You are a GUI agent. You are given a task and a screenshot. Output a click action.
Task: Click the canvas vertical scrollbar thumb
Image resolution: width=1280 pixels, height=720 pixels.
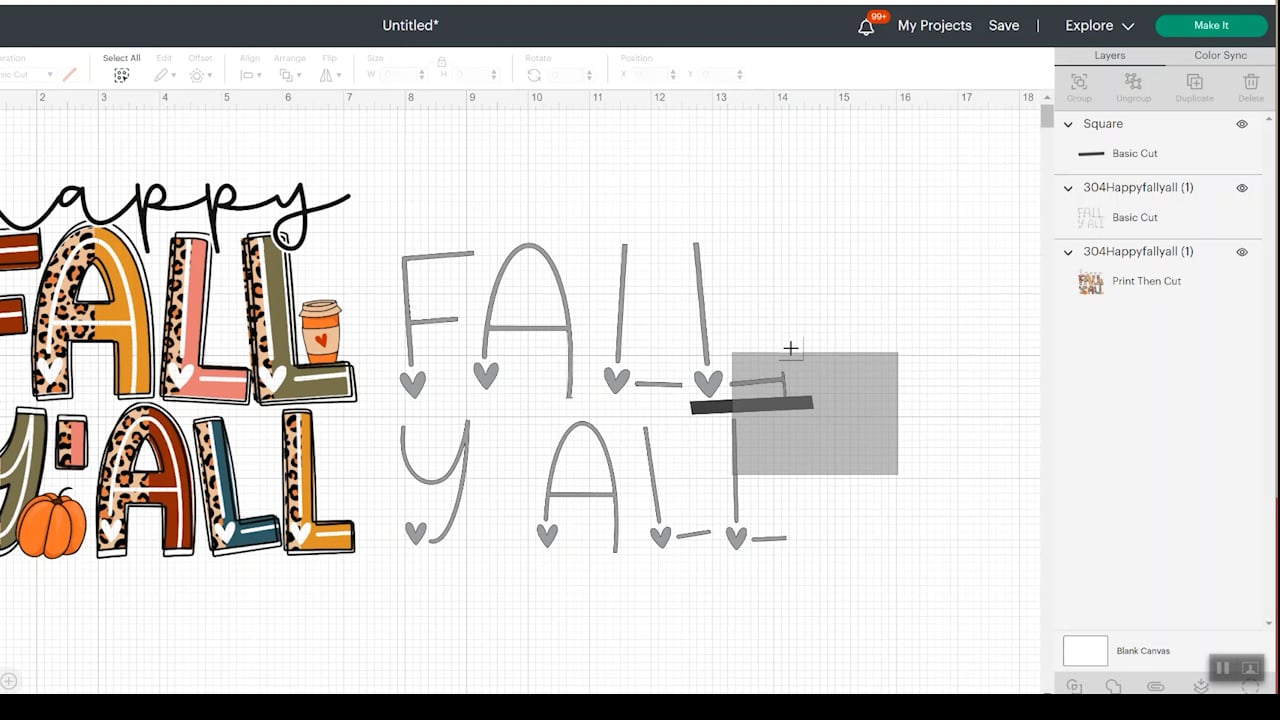(x=1047, y=118)
